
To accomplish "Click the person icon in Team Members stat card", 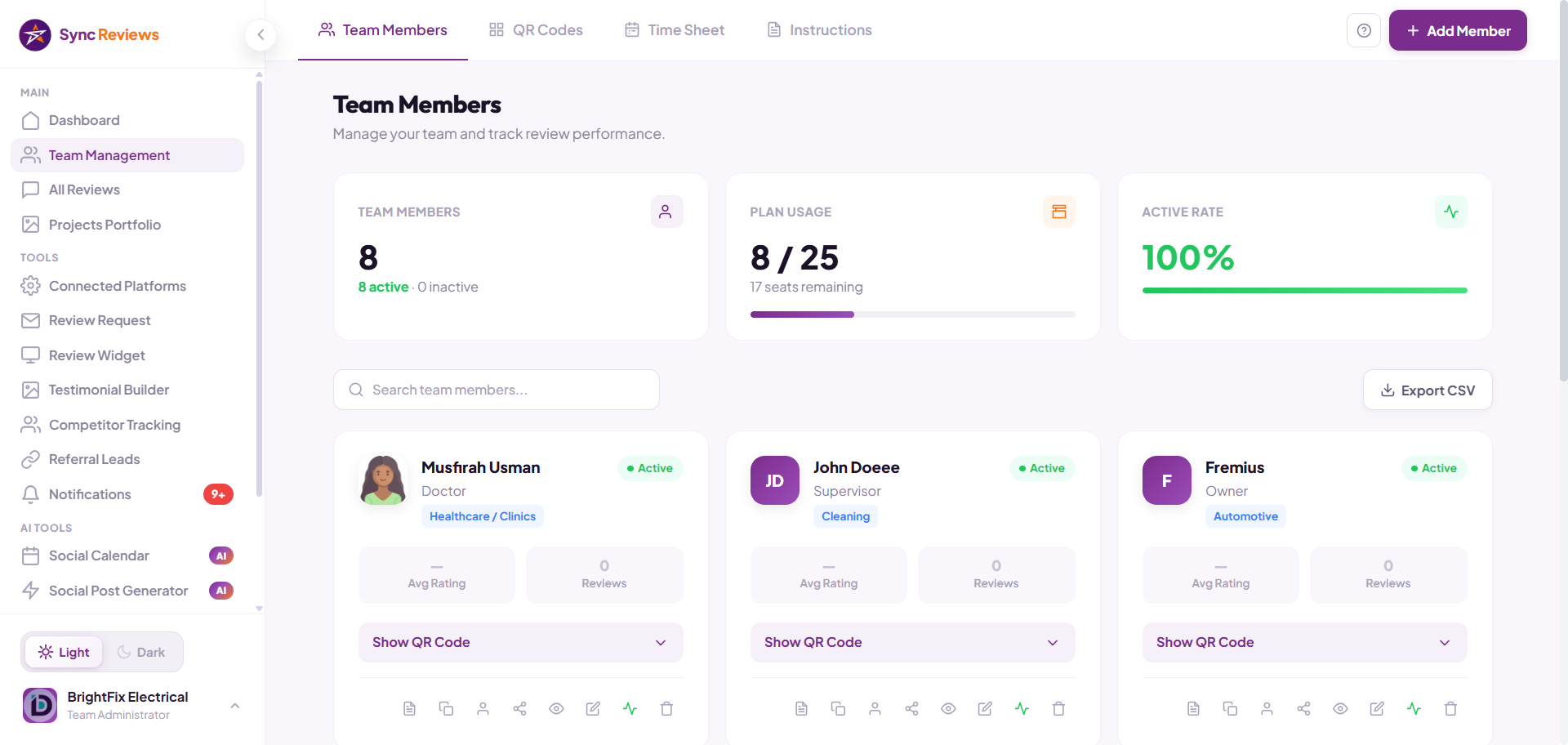I will coord(666,212).
